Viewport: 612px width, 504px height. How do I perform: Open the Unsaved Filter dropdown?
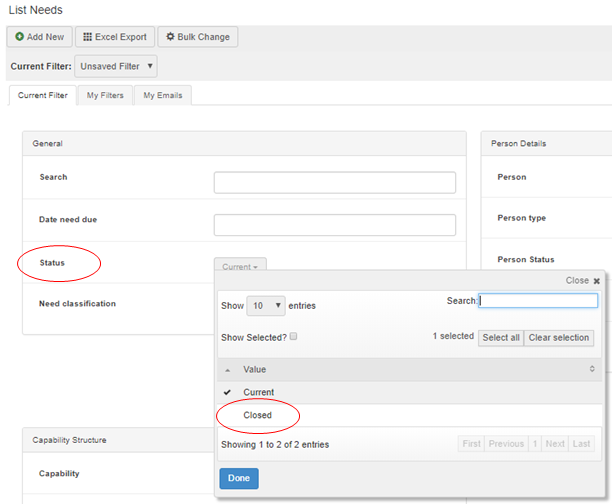pos(117,66)
